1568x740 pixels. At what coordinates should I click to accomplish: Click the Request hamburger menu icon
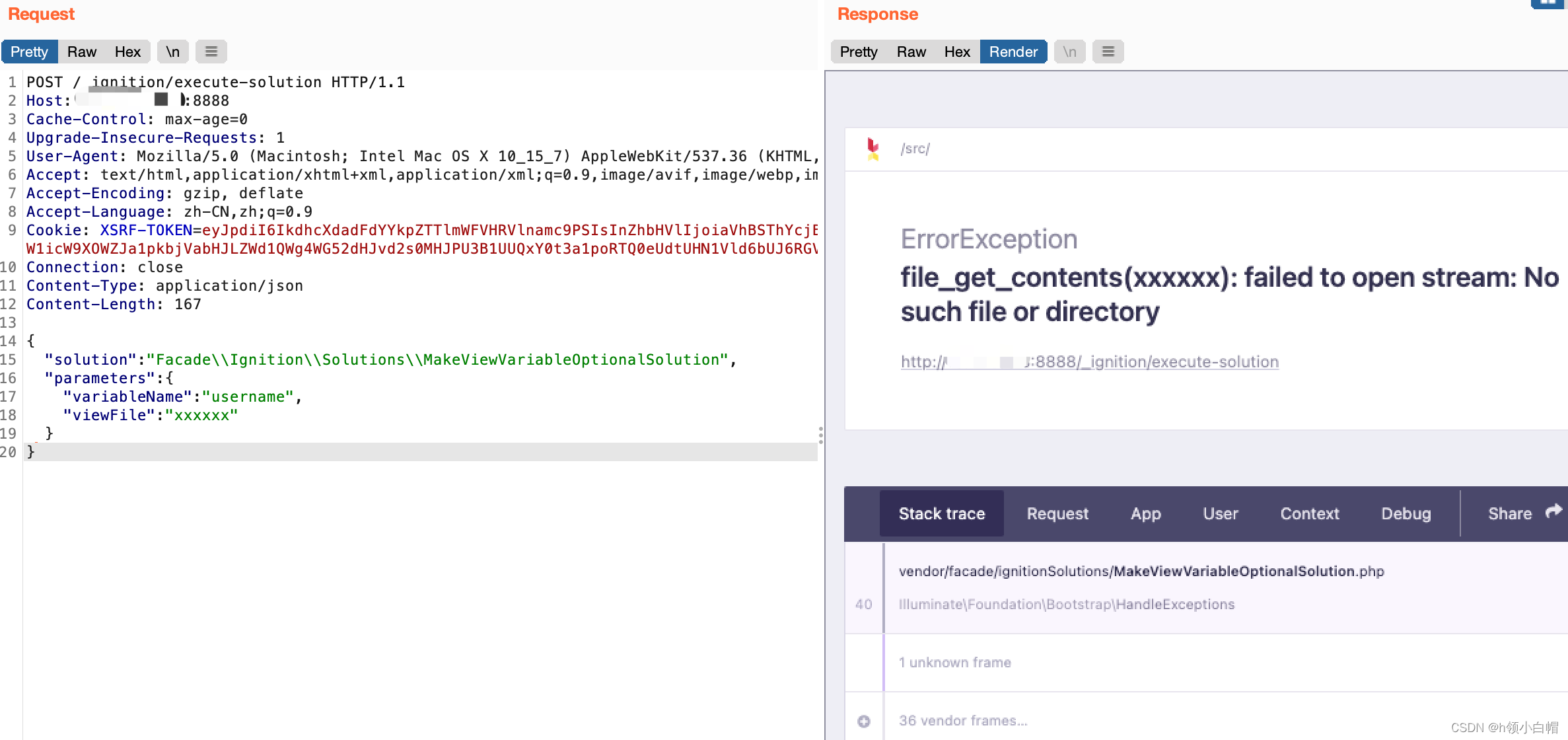click(211, 52)
